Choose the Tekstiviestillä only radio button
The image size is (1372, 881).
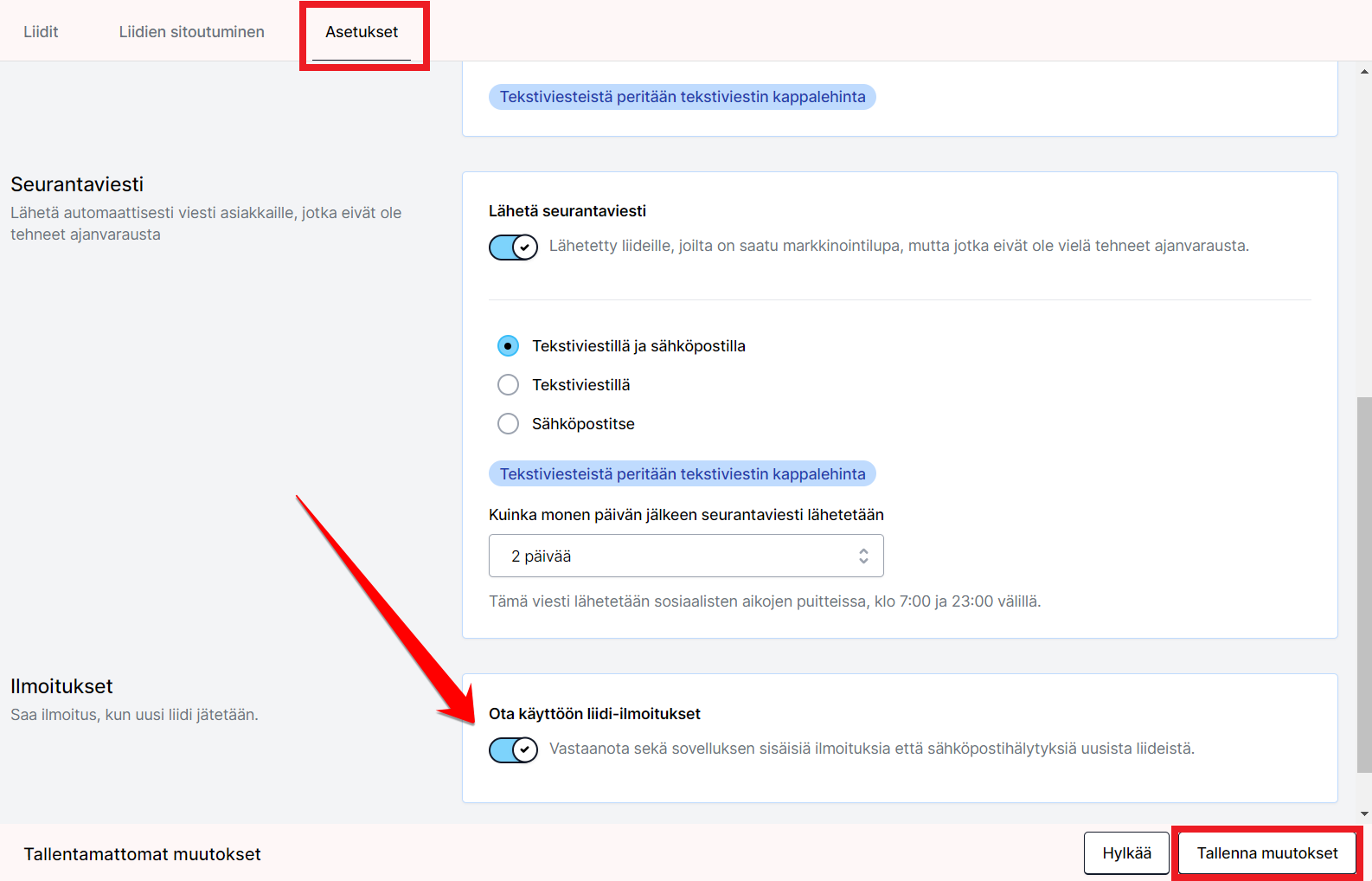[x=509, y=385]
